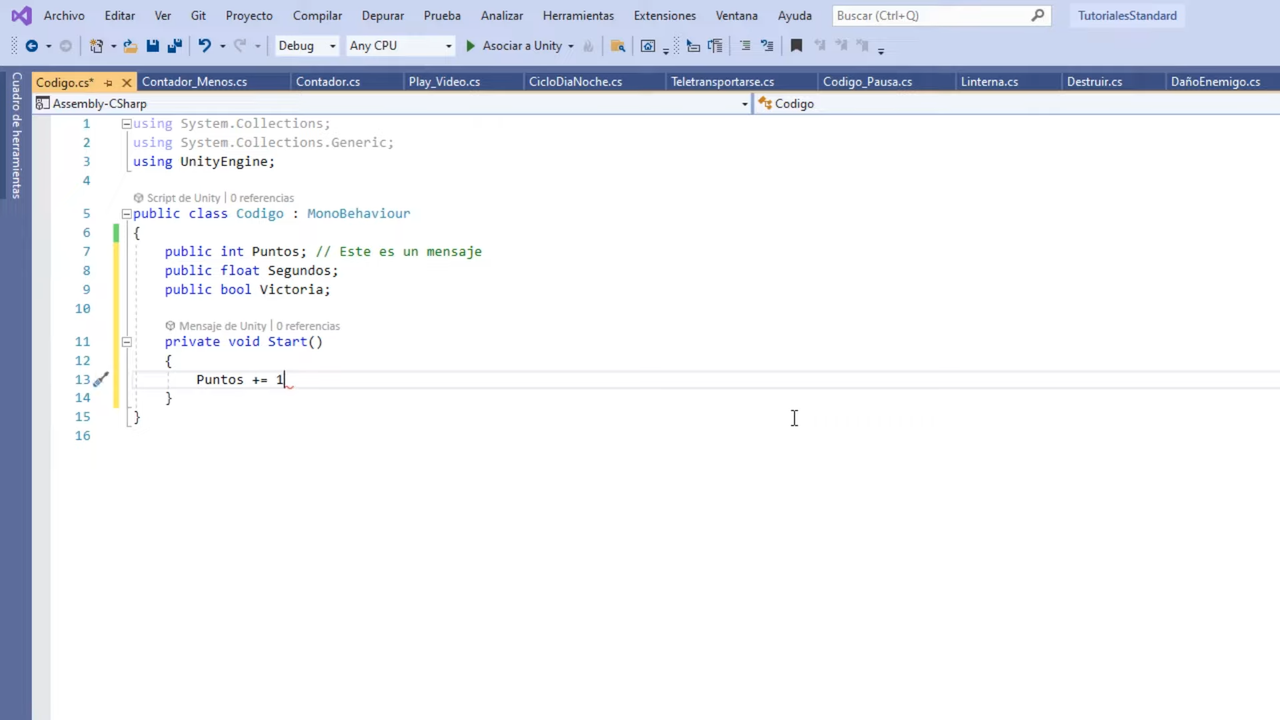Image resolution: width=1280 pixels, height=720 pixels.
Task: Create a new project with toolbar icon
Action: pos(96,46)
